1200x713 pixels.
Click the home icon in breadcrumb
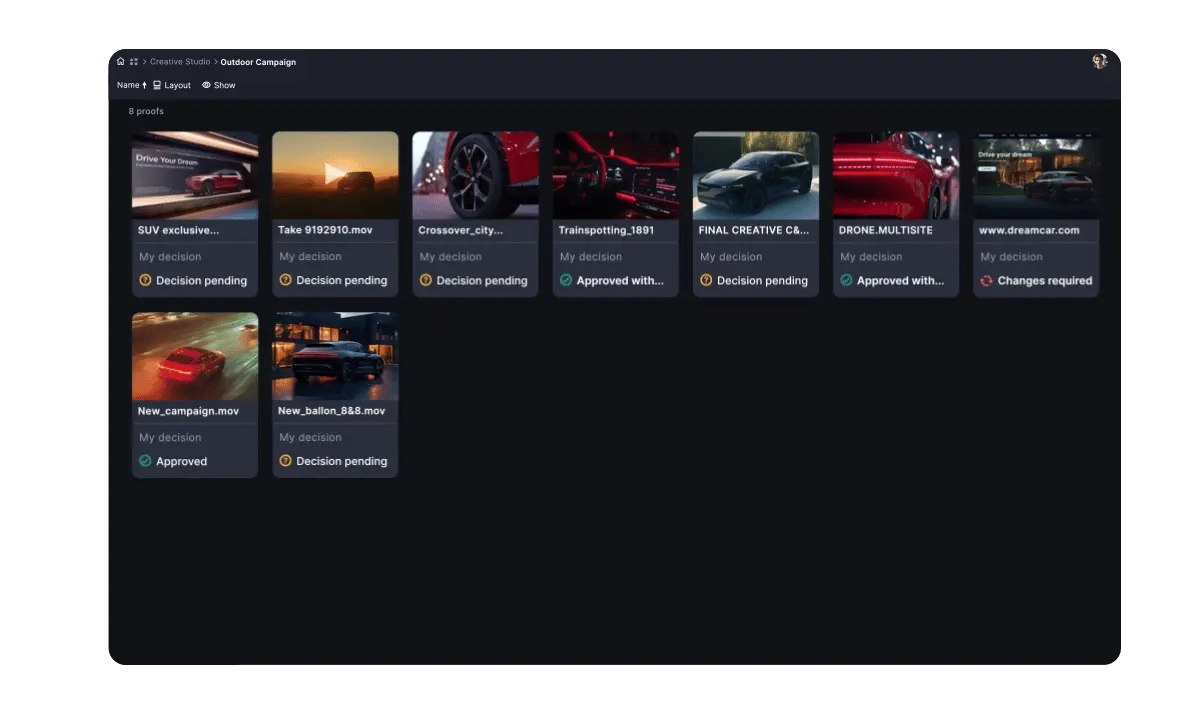click(x=121, y=62)
